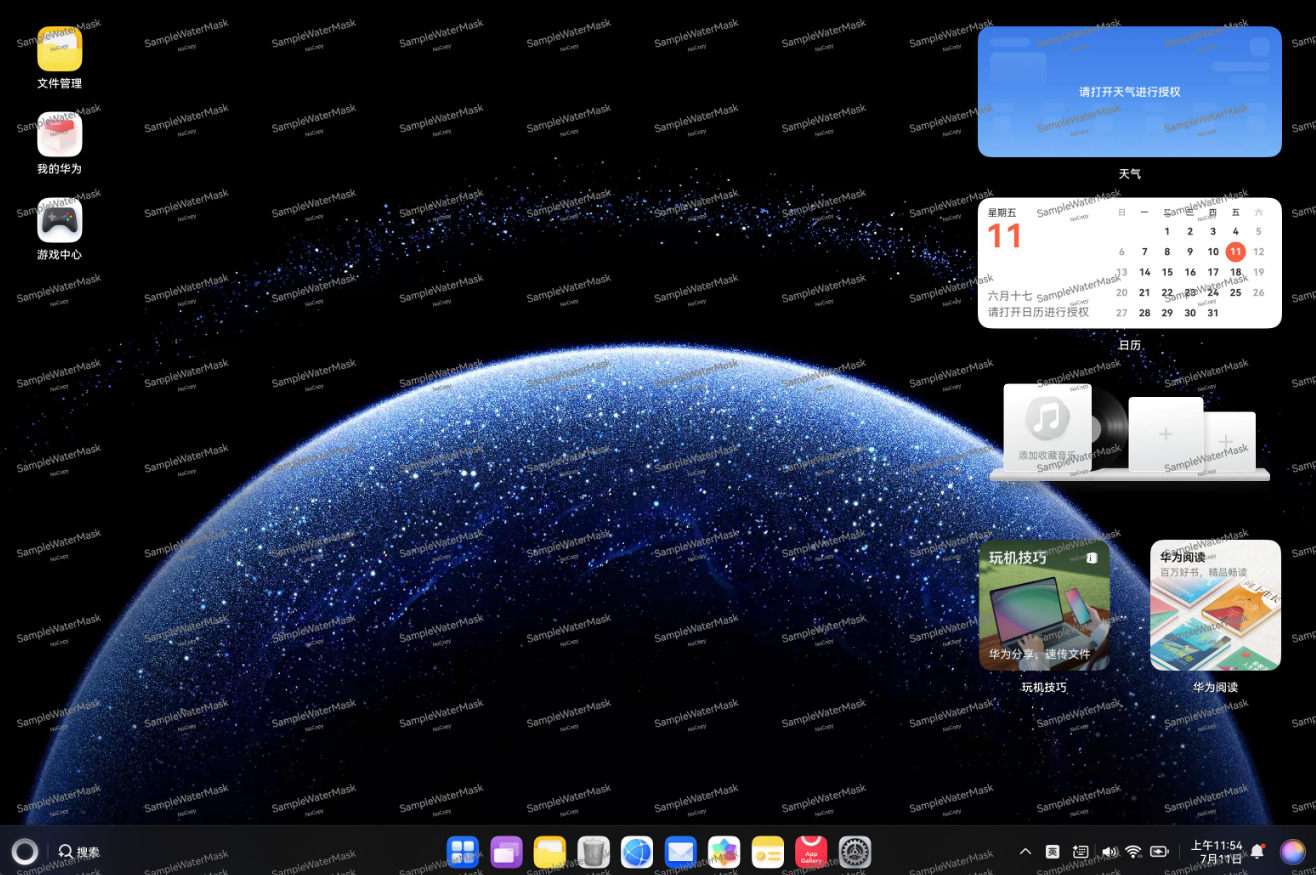Open the Gallery flower icon in the dock
Image resolution: width=1316 pixels, height=875 pixels.
click(724, 852)
